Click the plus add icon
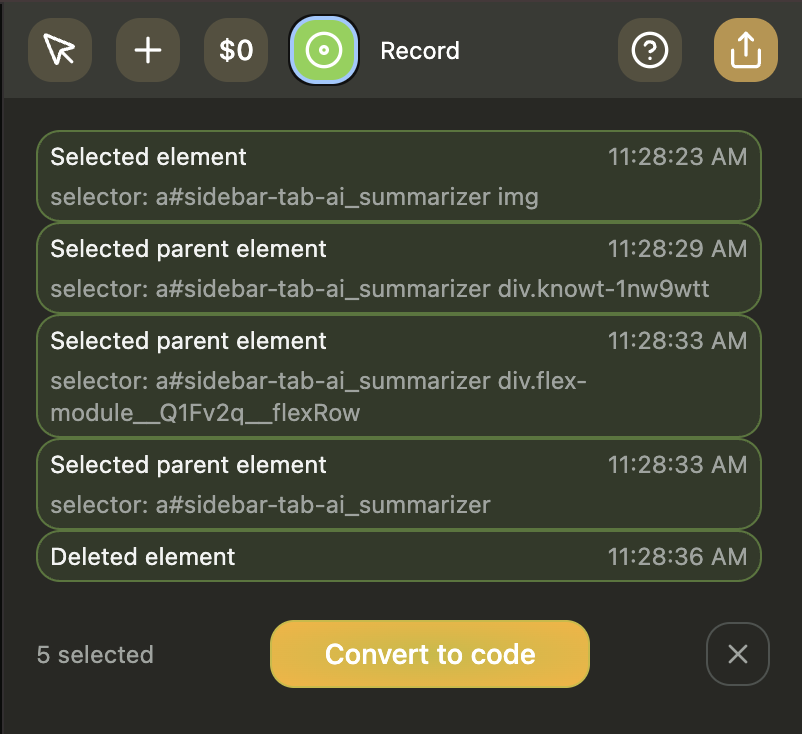Viewport: 802px width, 734px height. point(148,50)
